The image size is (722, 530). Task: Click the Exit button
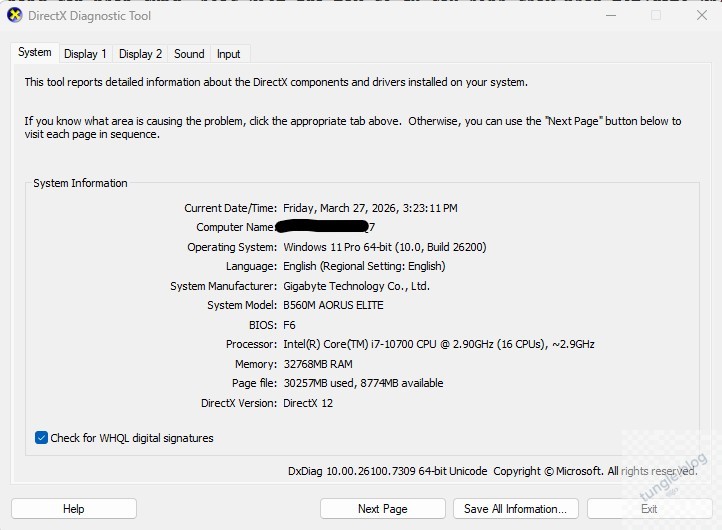tap(649, 509)
